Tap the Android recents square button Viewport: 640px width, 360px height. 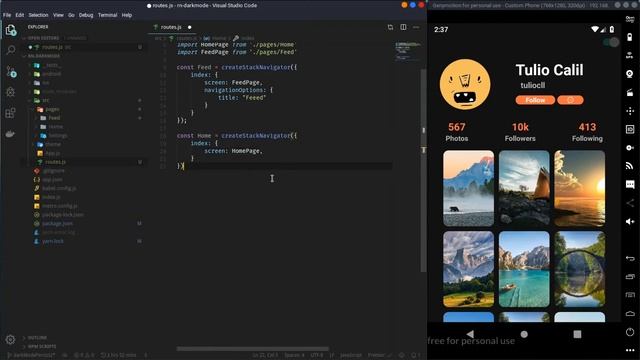coord(577,334)
